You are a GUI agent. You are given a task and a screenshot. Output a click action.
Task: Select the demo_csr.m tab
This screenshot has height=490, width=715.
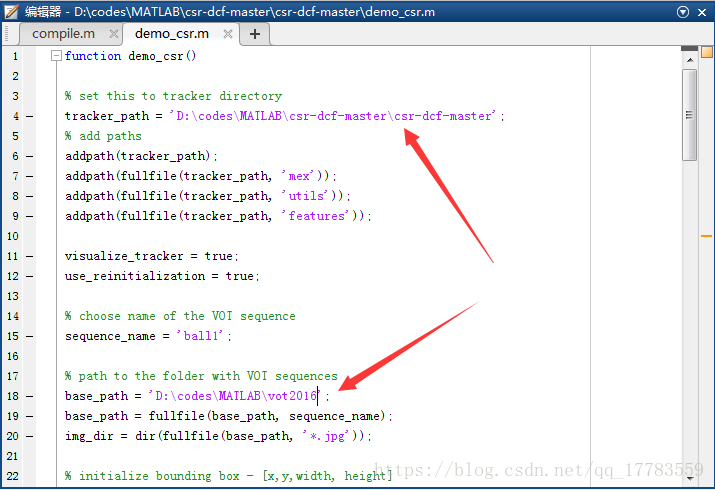(x=172, y=34)
